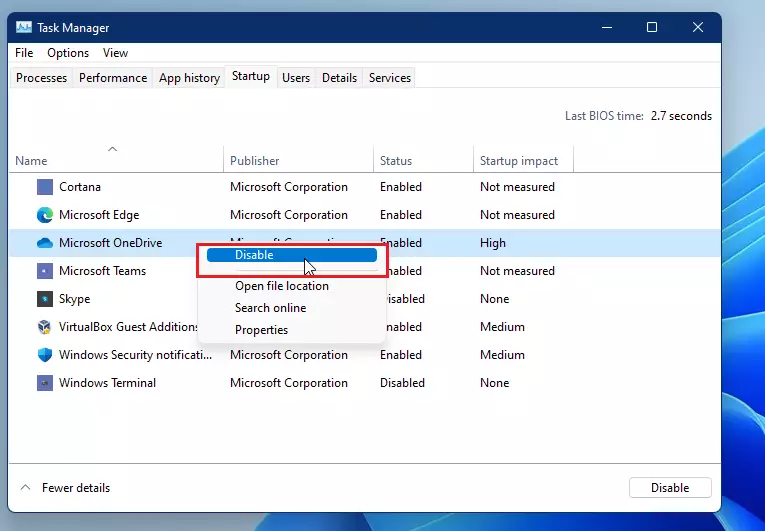Switch to the Services tab
The image size is (765, 531).
pyautogui.click(x=389, y=78)
